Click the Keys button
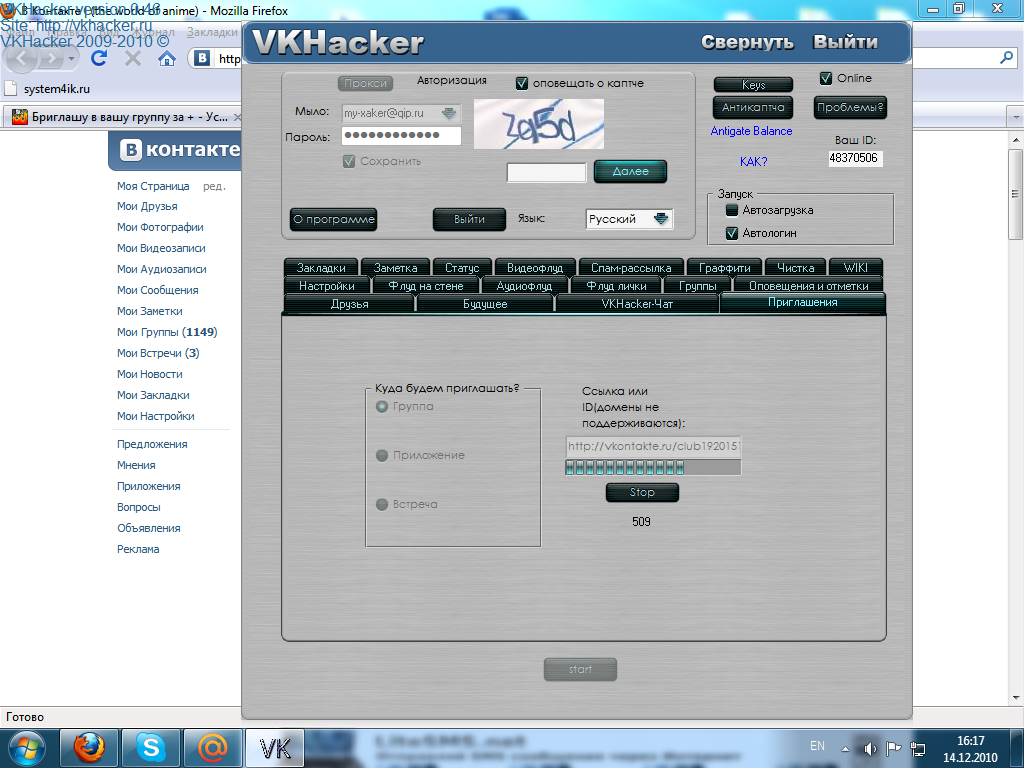1024x768 pixels. point(753,85)
